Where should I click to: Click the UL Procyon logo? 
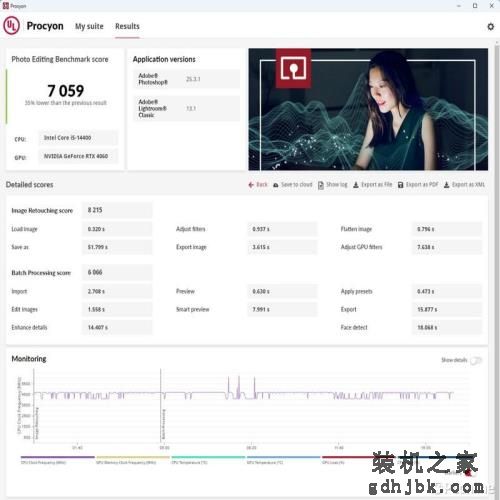[x=12, y=26]
